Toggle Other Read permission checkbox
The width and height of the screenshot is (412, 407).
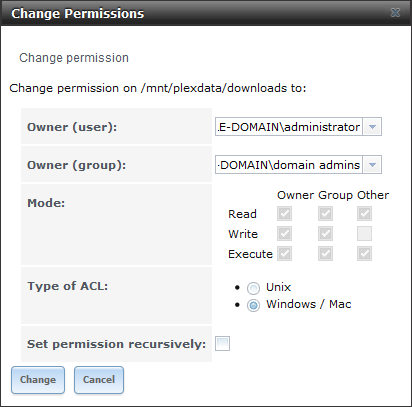[x=364, y=214]
